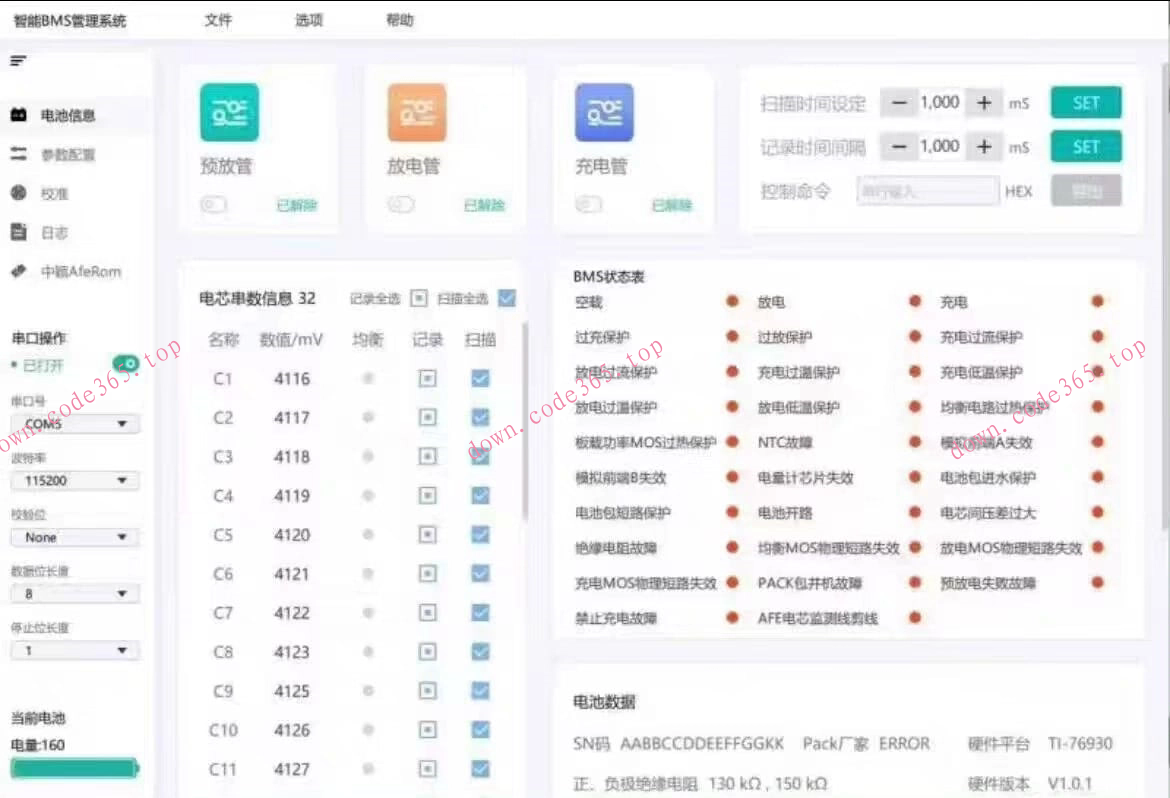Open the 波特率 115200 baud rate dropdown

click(73, 480)
